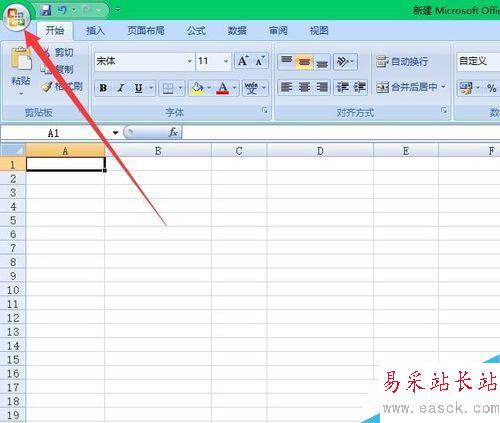
Task: Switch to the 审阅 tab
Action: click(x=278, y=31)
